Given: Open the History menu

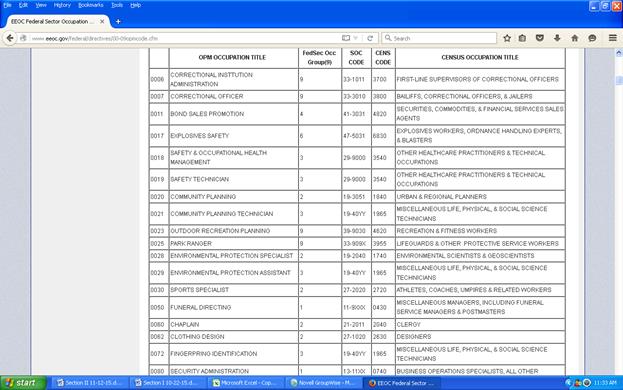Looking at the screenshot, I should [62, 5].
